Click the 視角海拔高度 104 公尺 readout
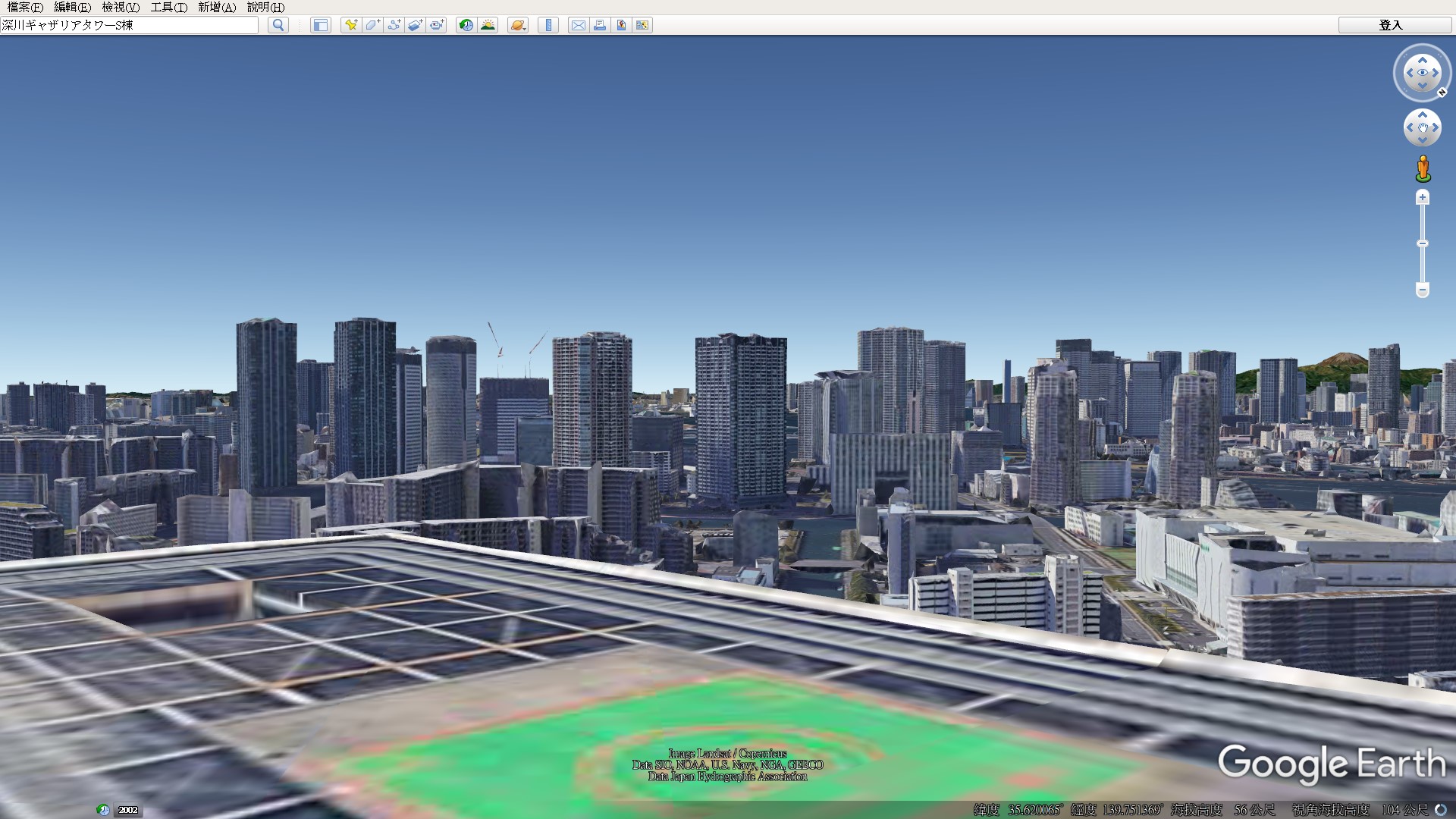This screenshot has height=819, width=1456. point(1360,810)
